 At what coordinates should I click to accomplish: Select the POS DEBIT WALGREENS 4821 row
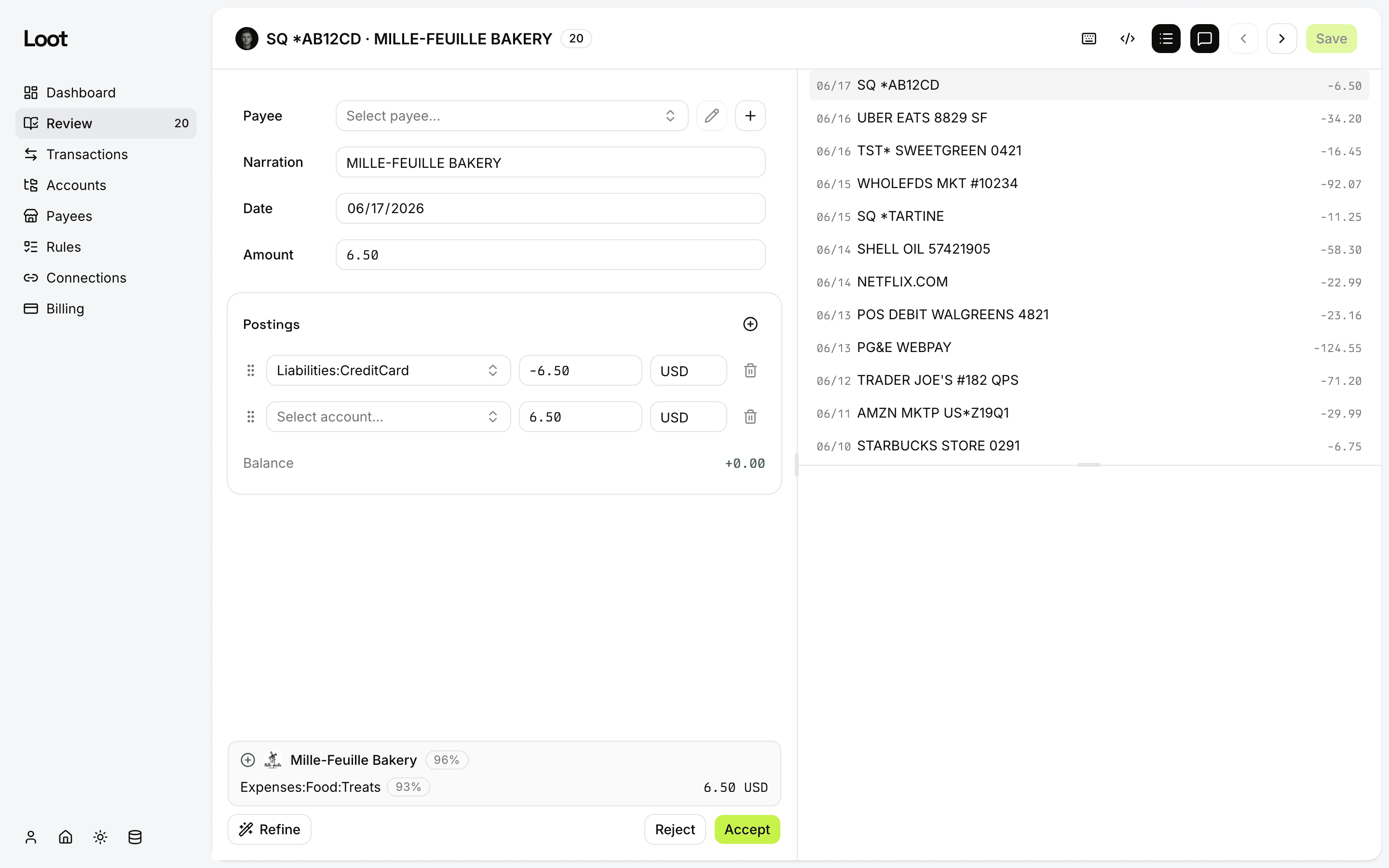click(x=1089, y=314)
